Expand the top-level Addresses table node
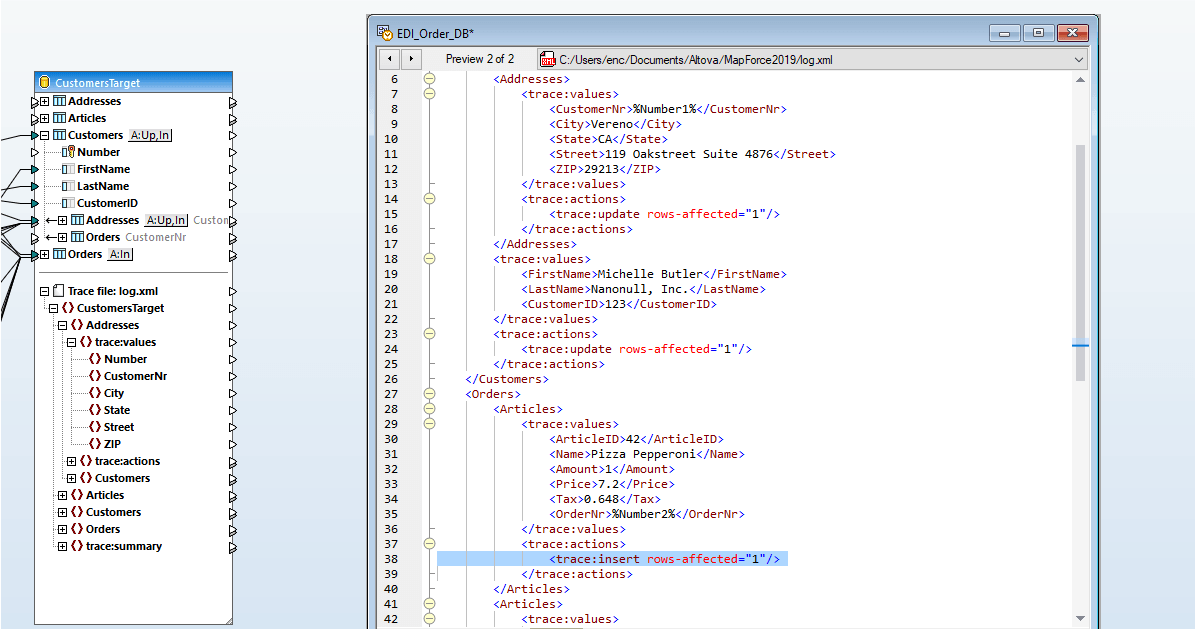Screen dimensions: 1198x629 [x=44, y=101]
